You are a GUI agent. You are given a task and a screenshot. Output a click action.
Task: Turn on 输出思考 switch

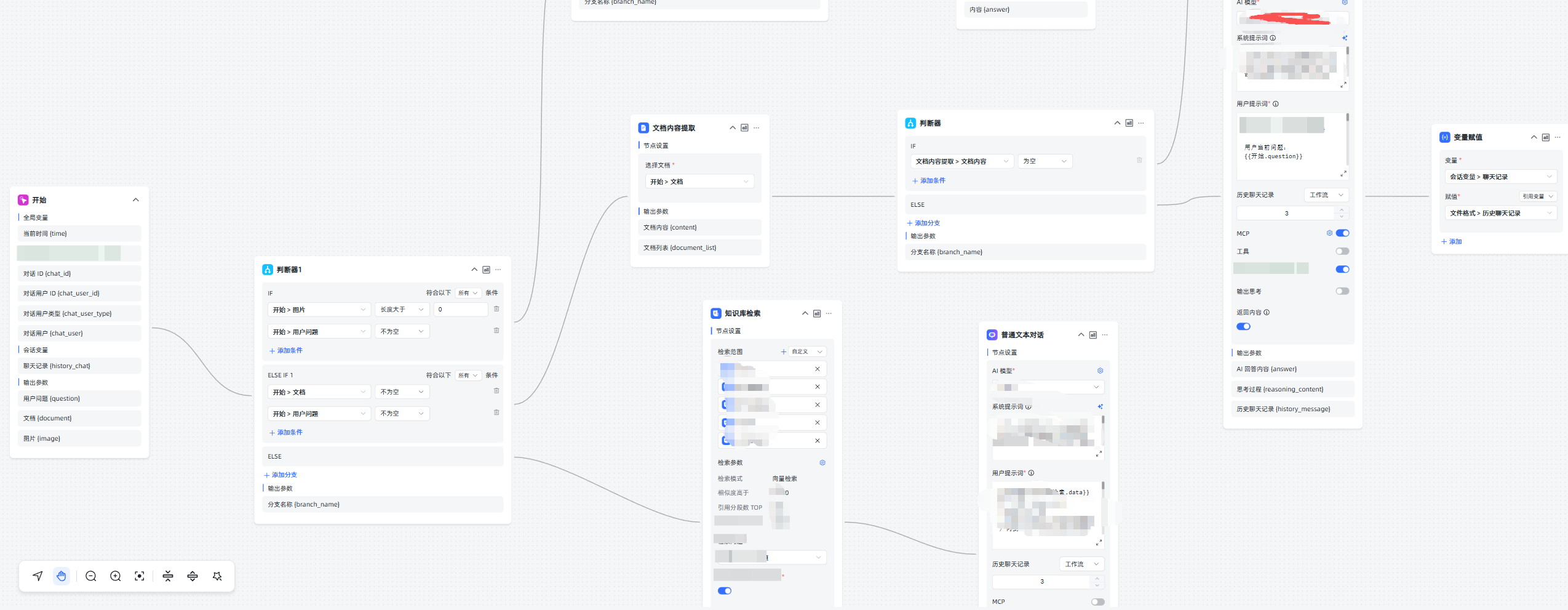pos(1342,291)
